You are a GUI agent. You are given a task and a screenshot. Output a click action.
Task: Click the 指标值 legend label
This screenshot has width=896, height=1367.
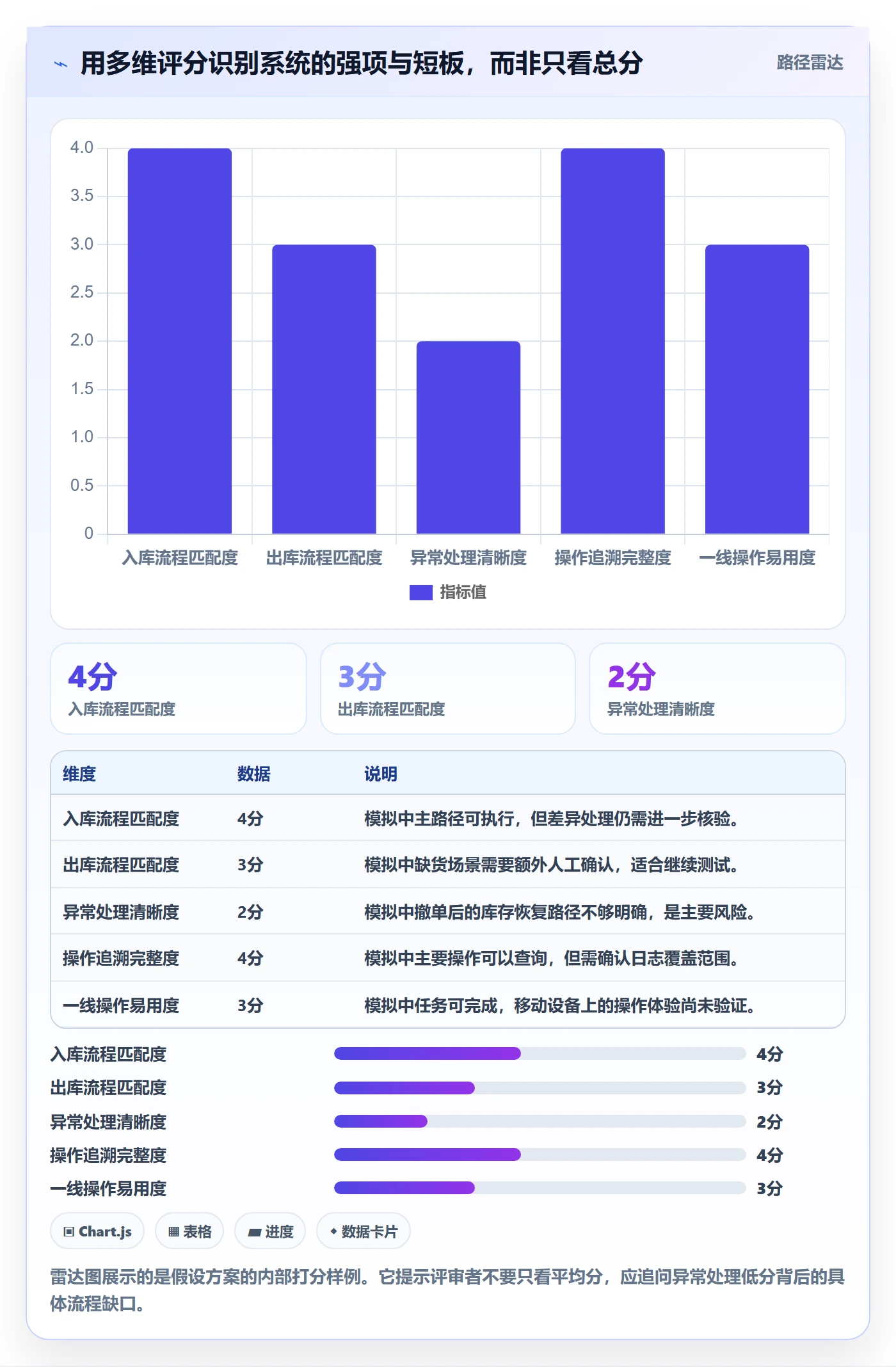pos(463,593)
